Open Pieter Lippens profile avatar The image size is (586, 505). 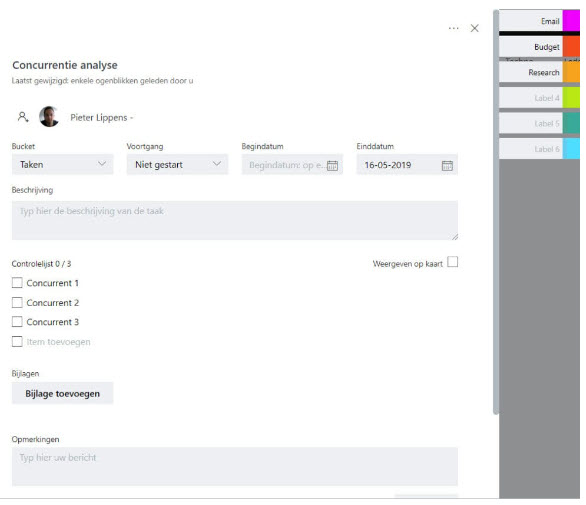(x=49, y=117)
